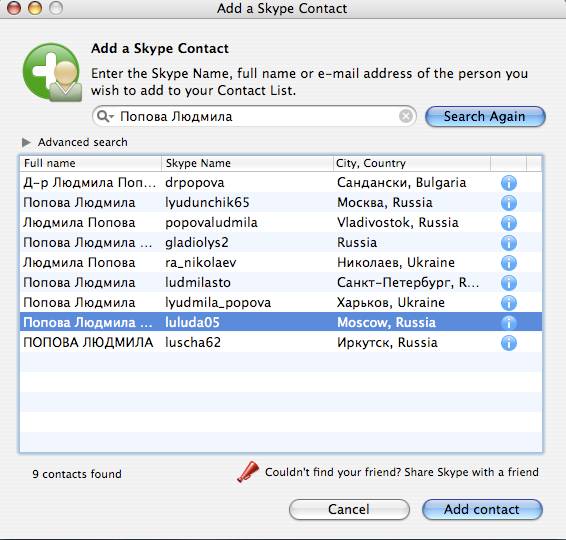566x540 pixels.
Task: Show info for ra_nikolaev contact
Action: (x=509, y=263)
